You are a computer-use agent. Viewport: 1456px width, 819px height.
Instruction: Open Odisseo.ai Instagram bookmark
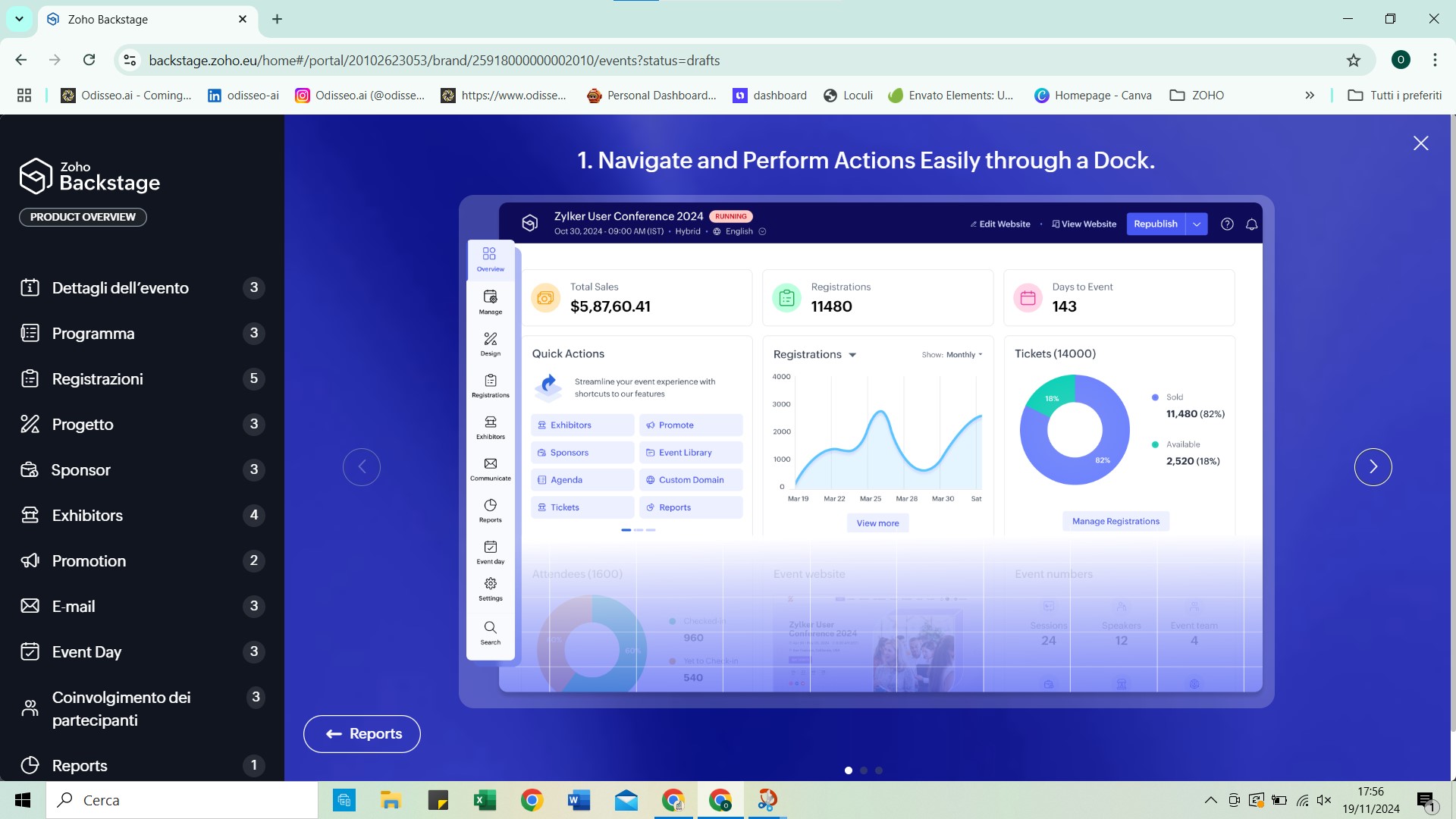(x=359, y=95)
